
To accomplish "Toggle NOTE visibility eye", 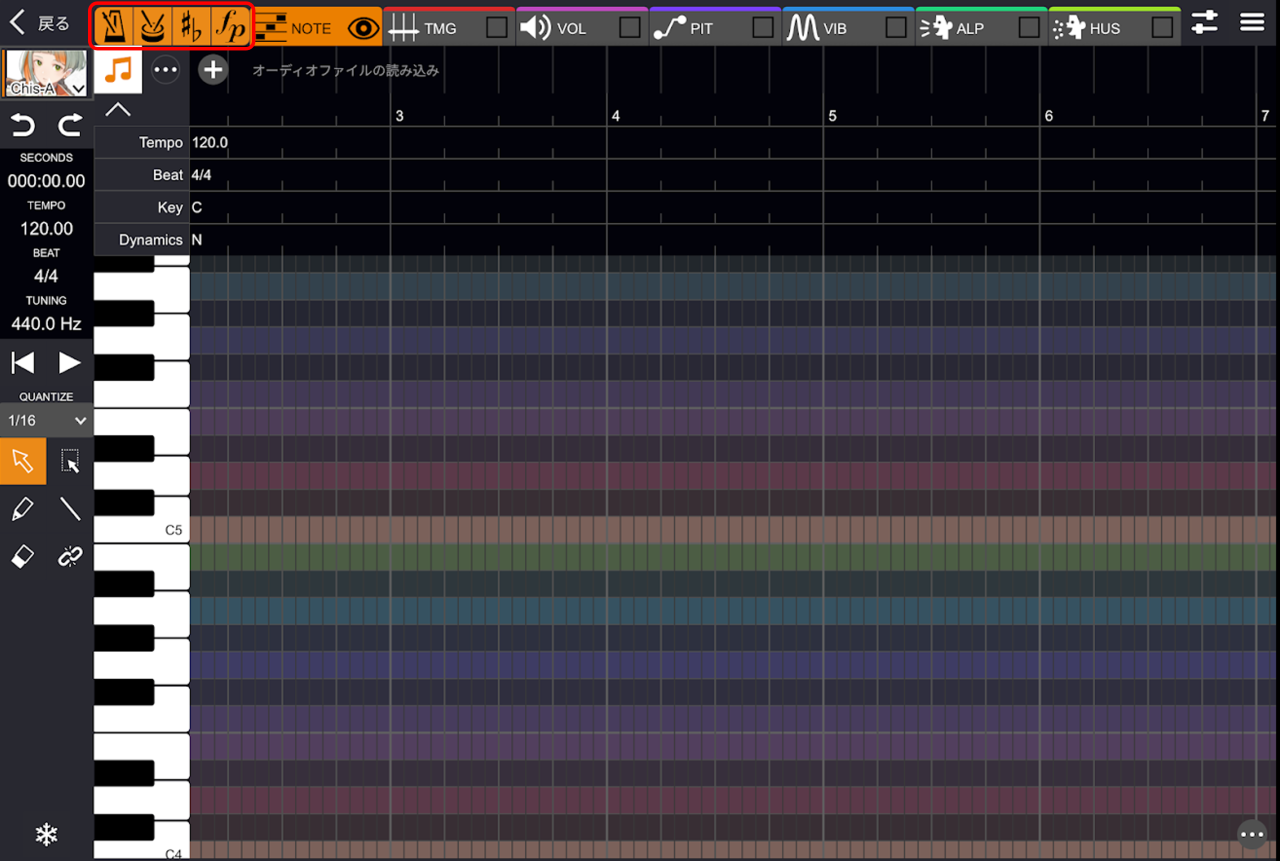I will tap(363, 28).
